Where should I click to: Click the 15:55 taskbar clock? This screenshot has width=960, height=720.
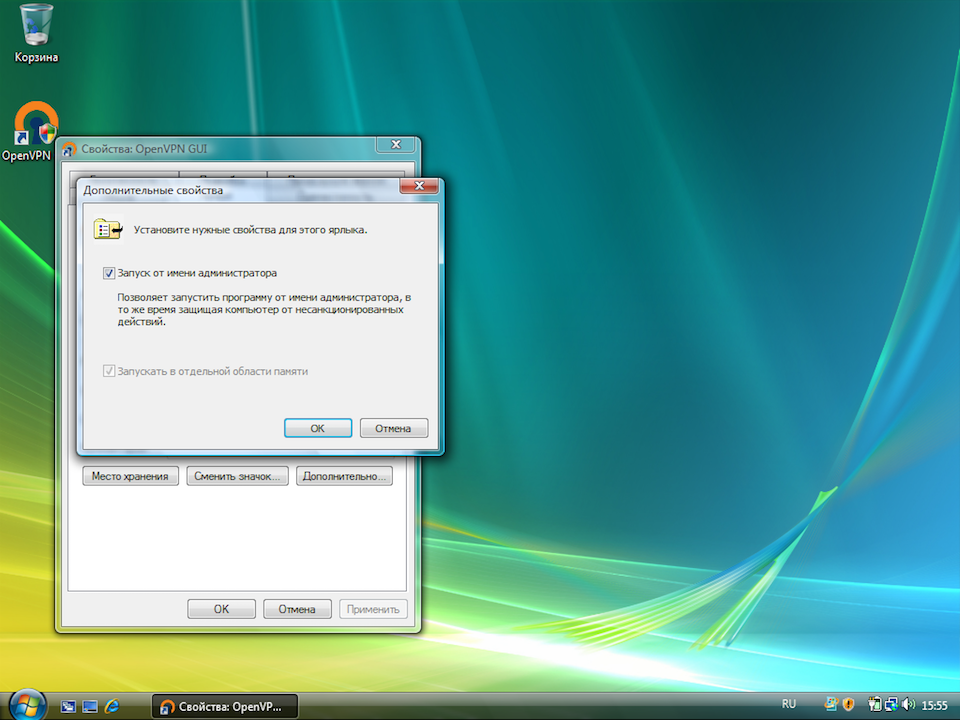pyautogui.click(x=934, y=705)
